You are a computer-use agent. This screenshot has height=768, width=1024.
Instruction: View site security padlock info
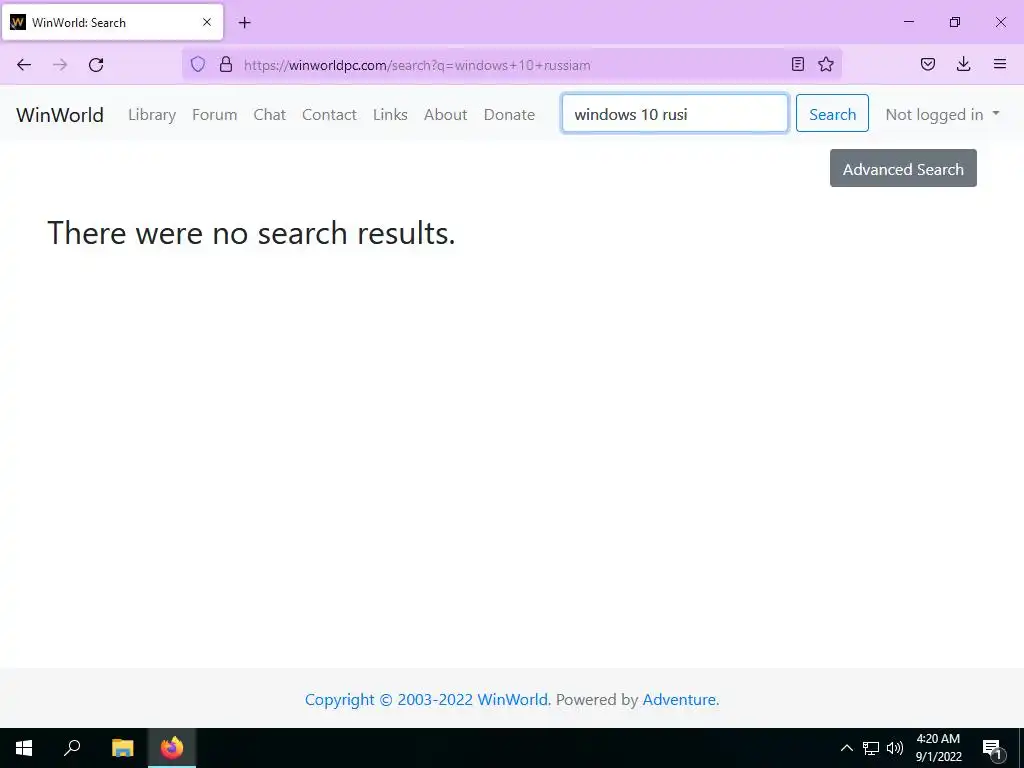coord(226,64)
